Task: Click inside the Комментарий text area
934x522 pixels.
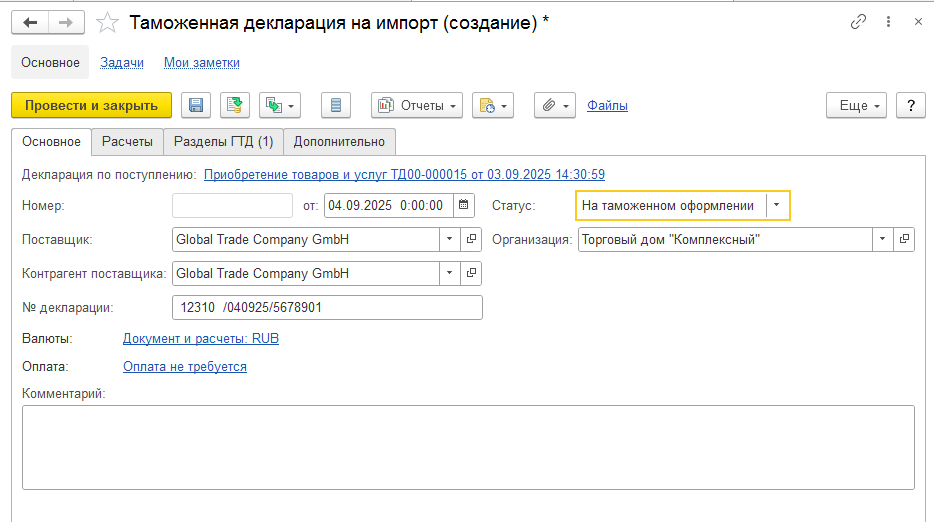Action: point(468,448)
